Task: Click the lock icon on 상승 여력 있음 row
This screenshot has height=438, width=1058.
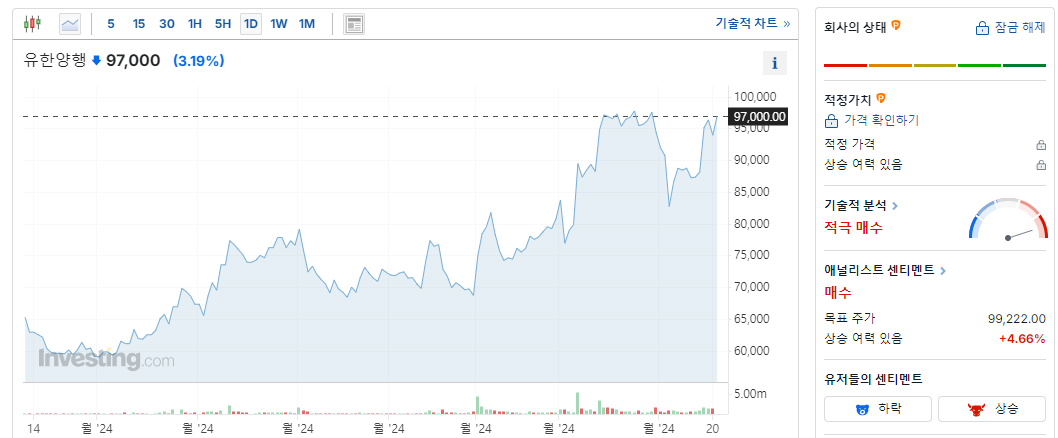Action: coord(1041,165)
